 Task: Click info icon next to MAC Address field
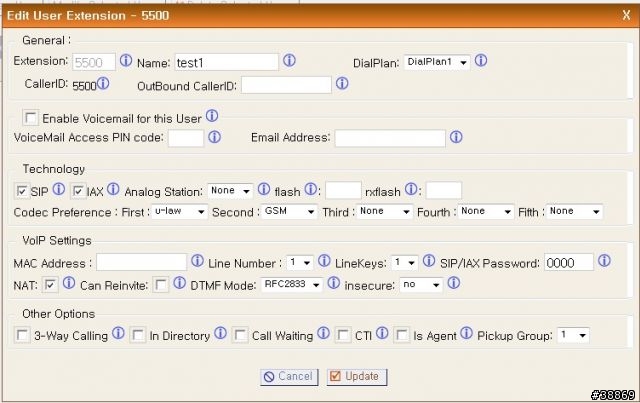tap(198, 261)
